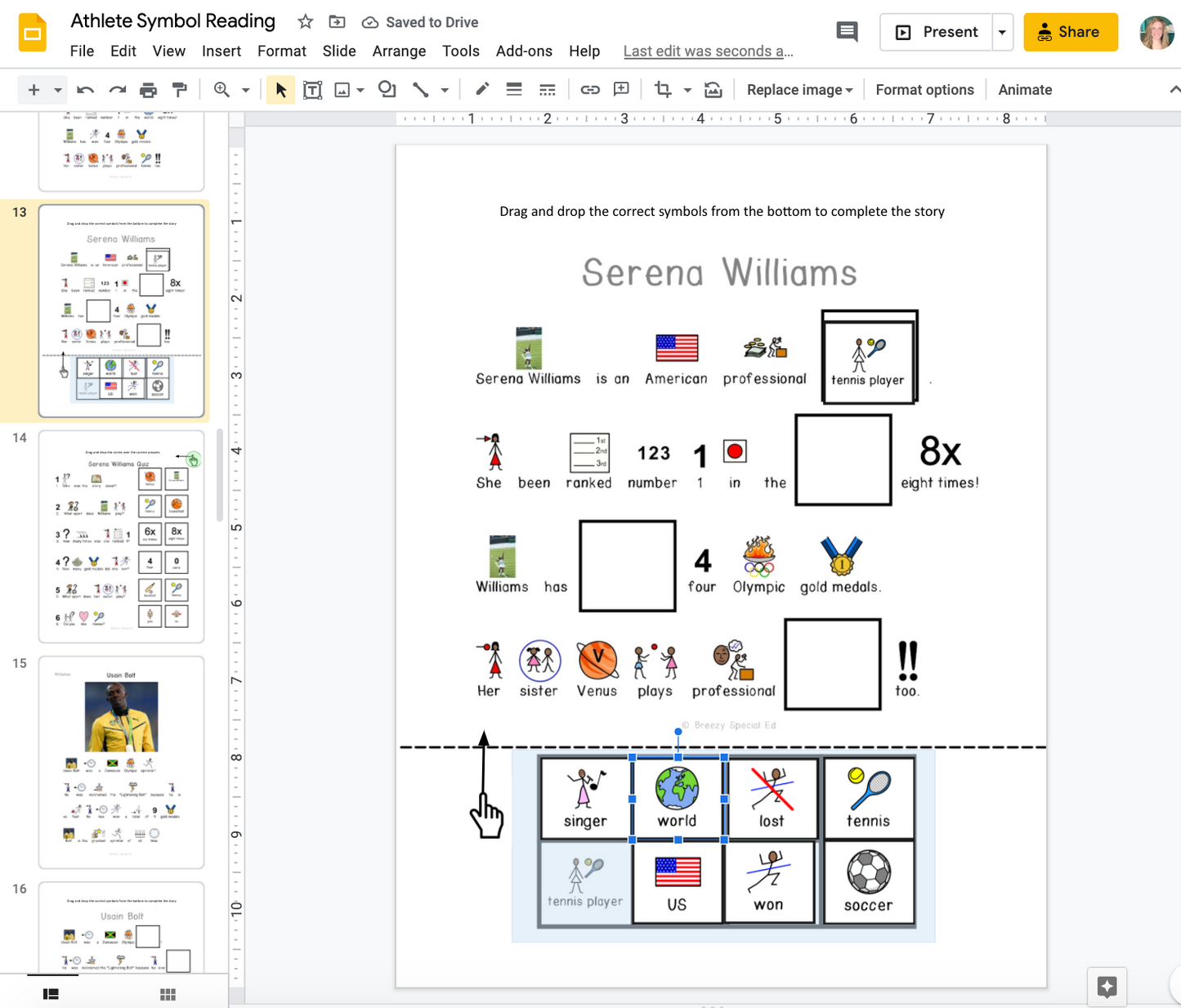The height and width of the screenshot is (1008, 1181).
Task: Click the undo arrow
Action: pyautogui.click(x=85, y=90)
